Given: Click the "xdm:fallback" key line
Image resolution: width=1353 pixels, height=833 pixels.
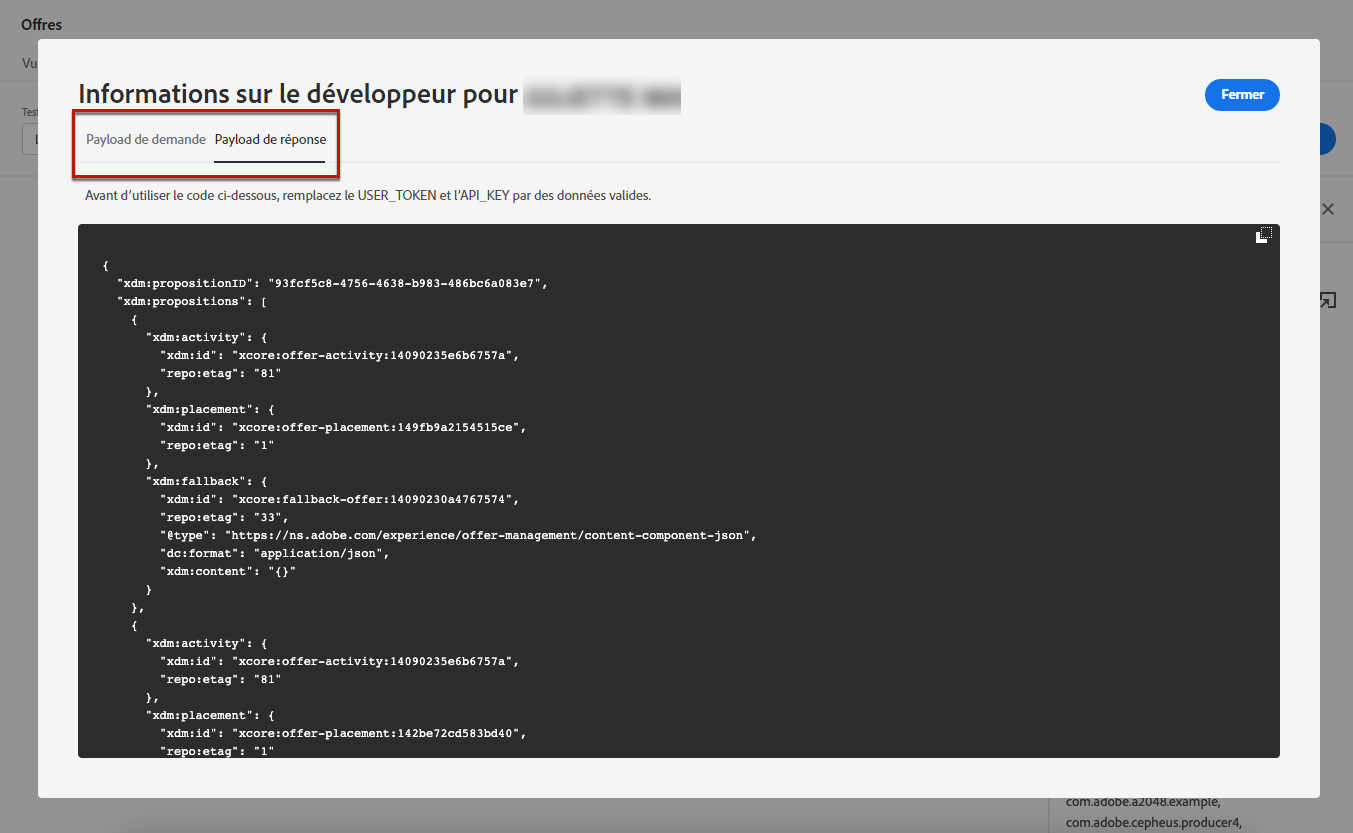Looking at the screenshot, I should (x=207, y=481).
